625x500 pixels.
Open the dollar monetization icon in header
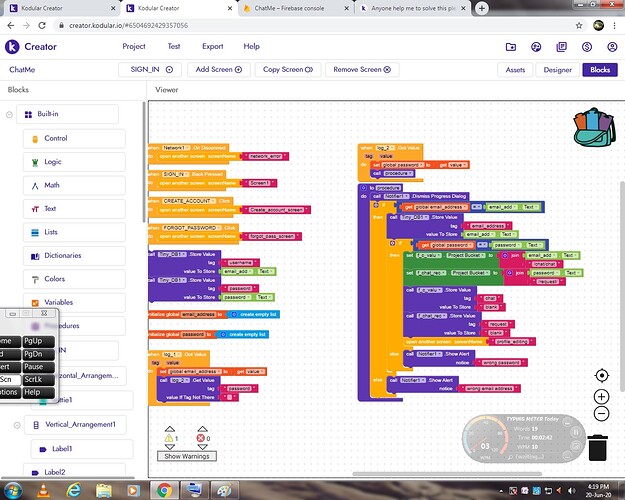pyautogui.click(x=587, y=47)
